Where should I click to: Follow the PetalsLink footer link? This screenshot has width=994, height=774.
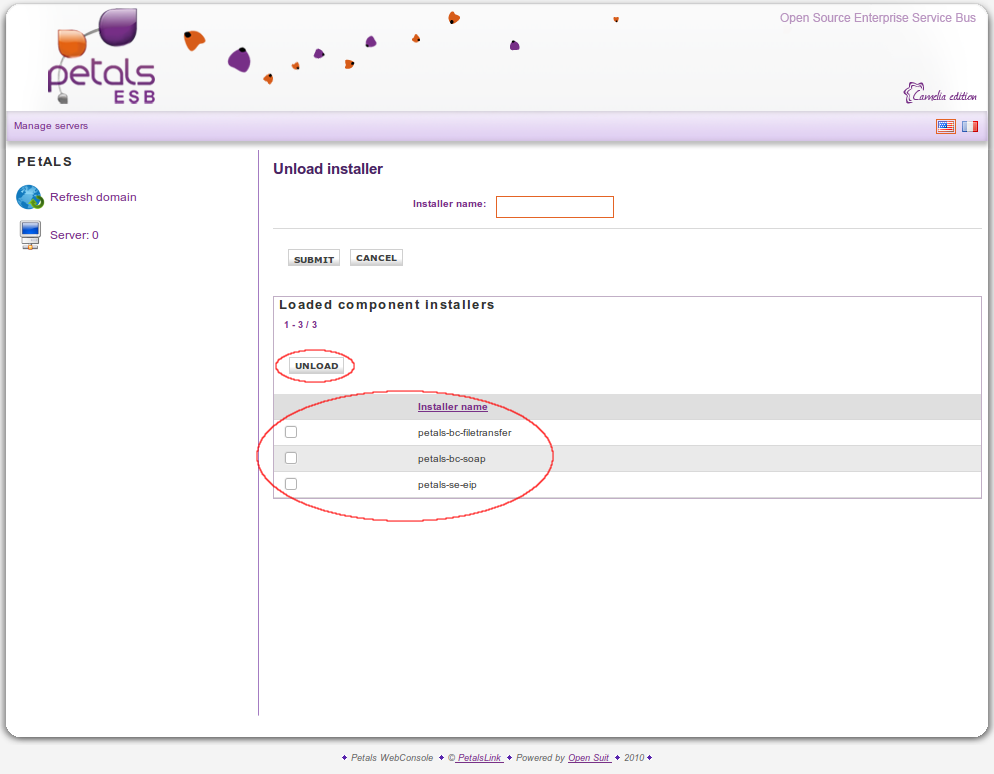pyautogui.click(x=479, y=758)
